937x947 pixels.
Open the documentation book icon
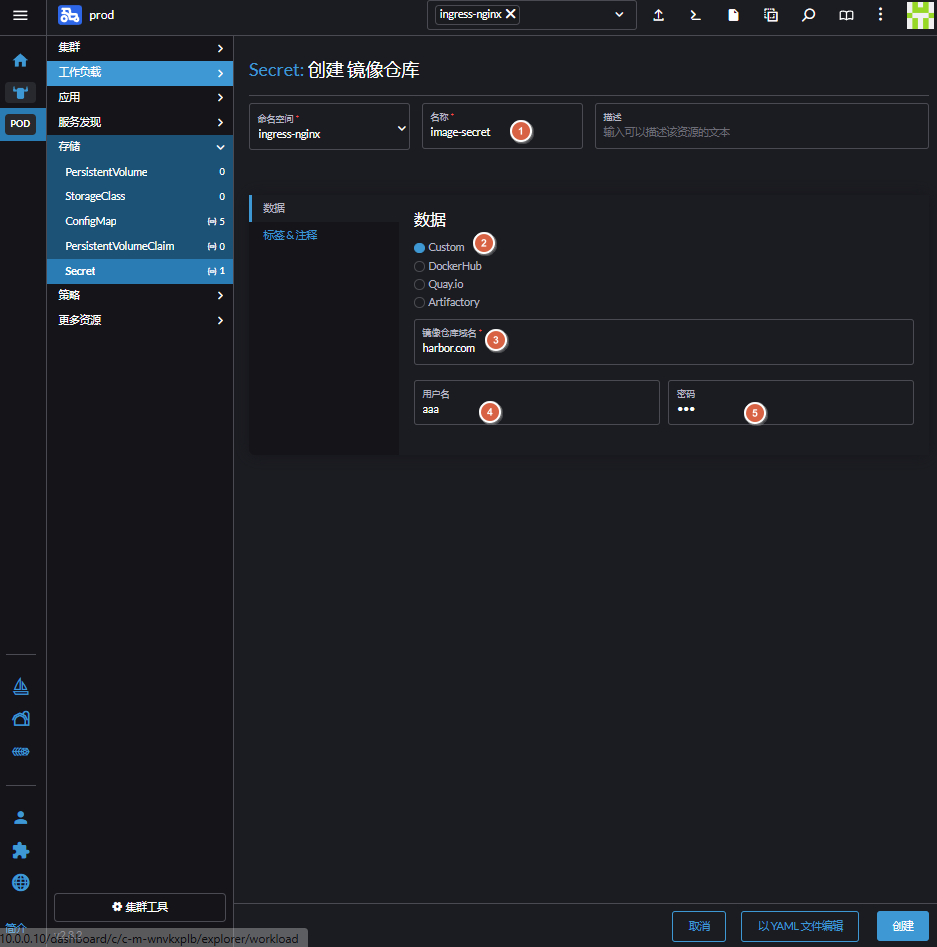(846, 15)
